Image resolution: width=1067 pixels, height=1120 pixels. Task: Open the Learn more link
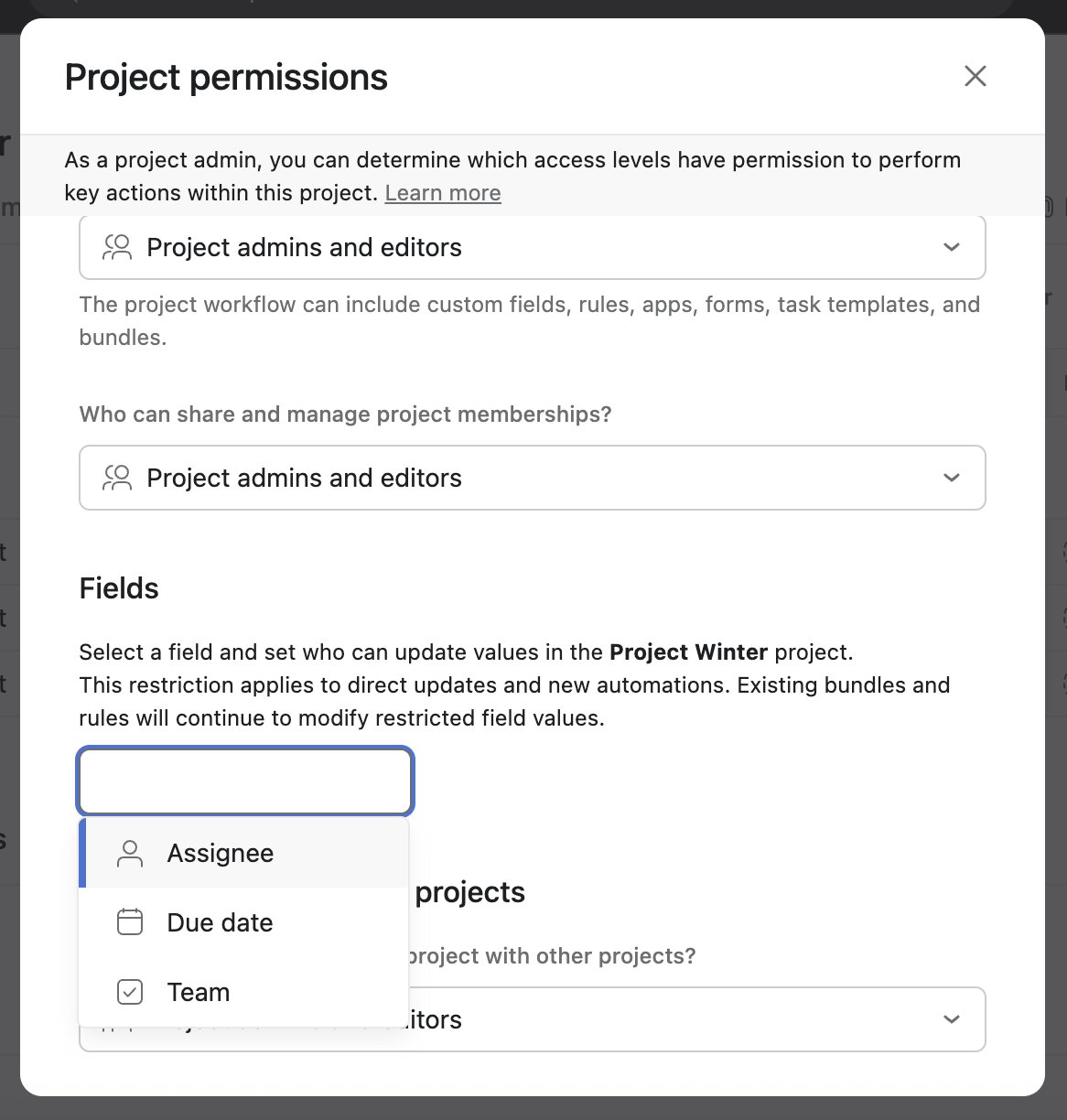(x=443, y=193)
